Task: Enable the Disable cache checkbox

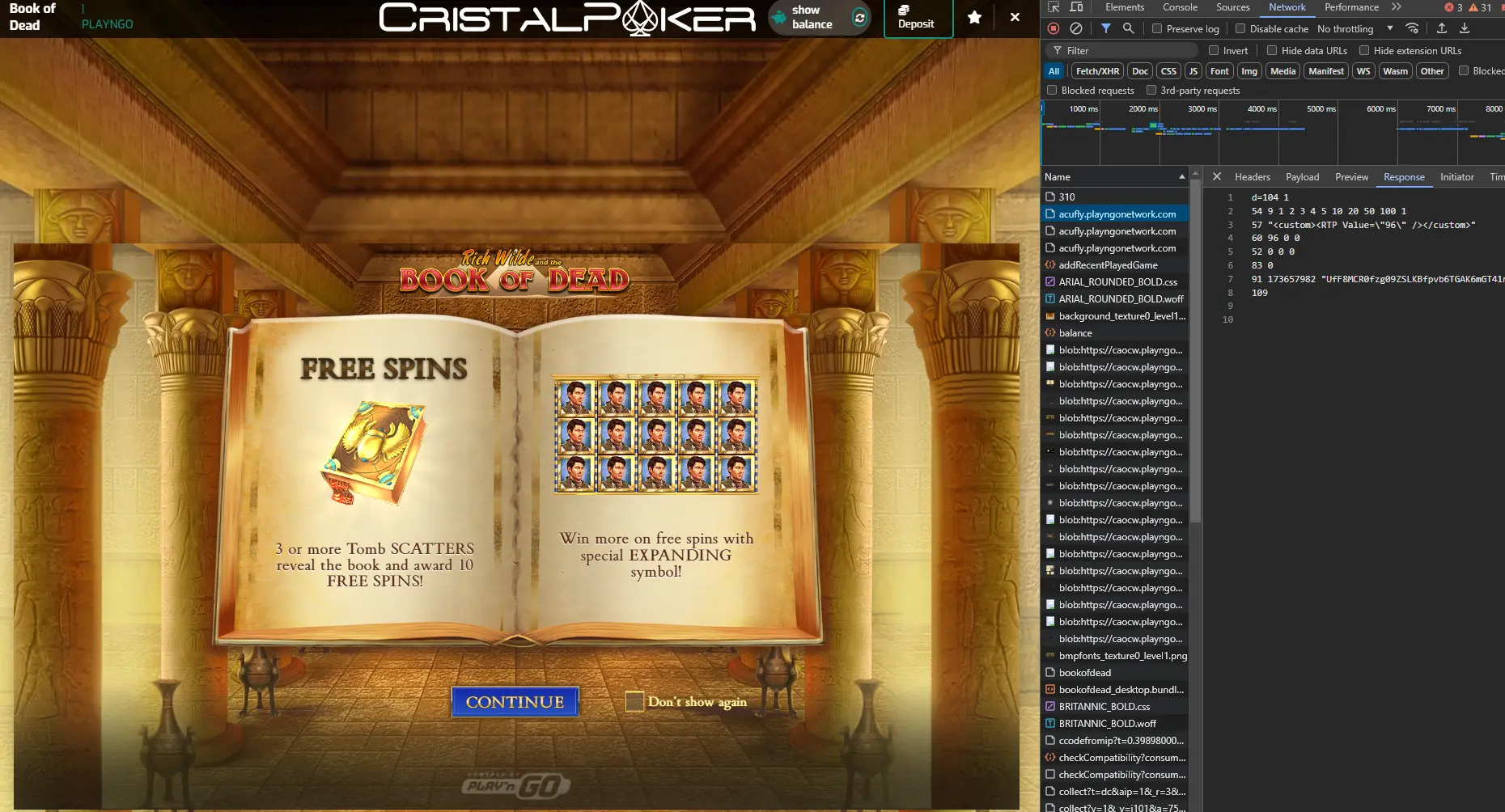Action: pos(1240,28)
